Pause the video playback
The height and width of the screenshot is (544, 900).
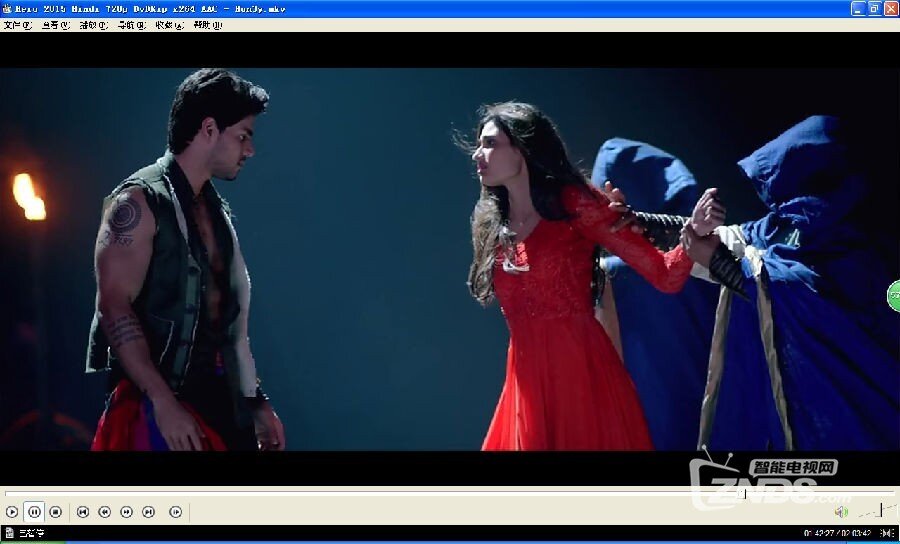[x=34, y=512]
